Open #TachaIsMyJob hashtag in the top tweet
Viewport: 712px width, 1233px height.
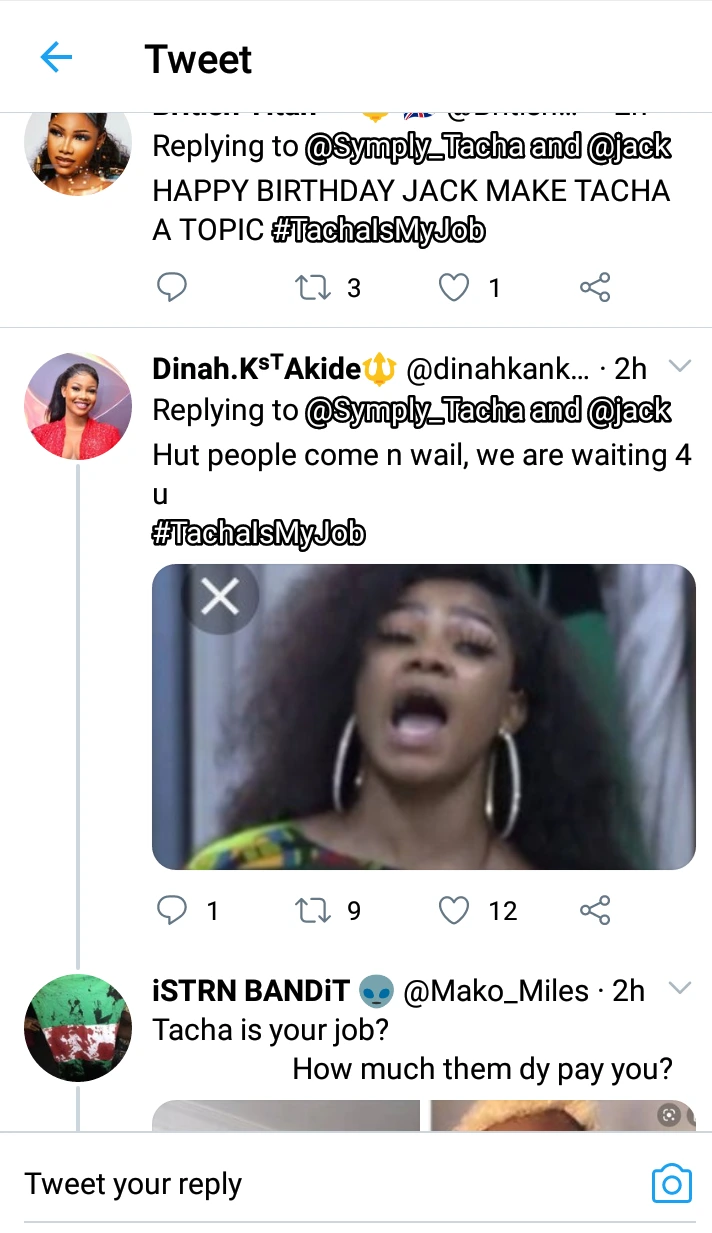[x=378, y=231]
